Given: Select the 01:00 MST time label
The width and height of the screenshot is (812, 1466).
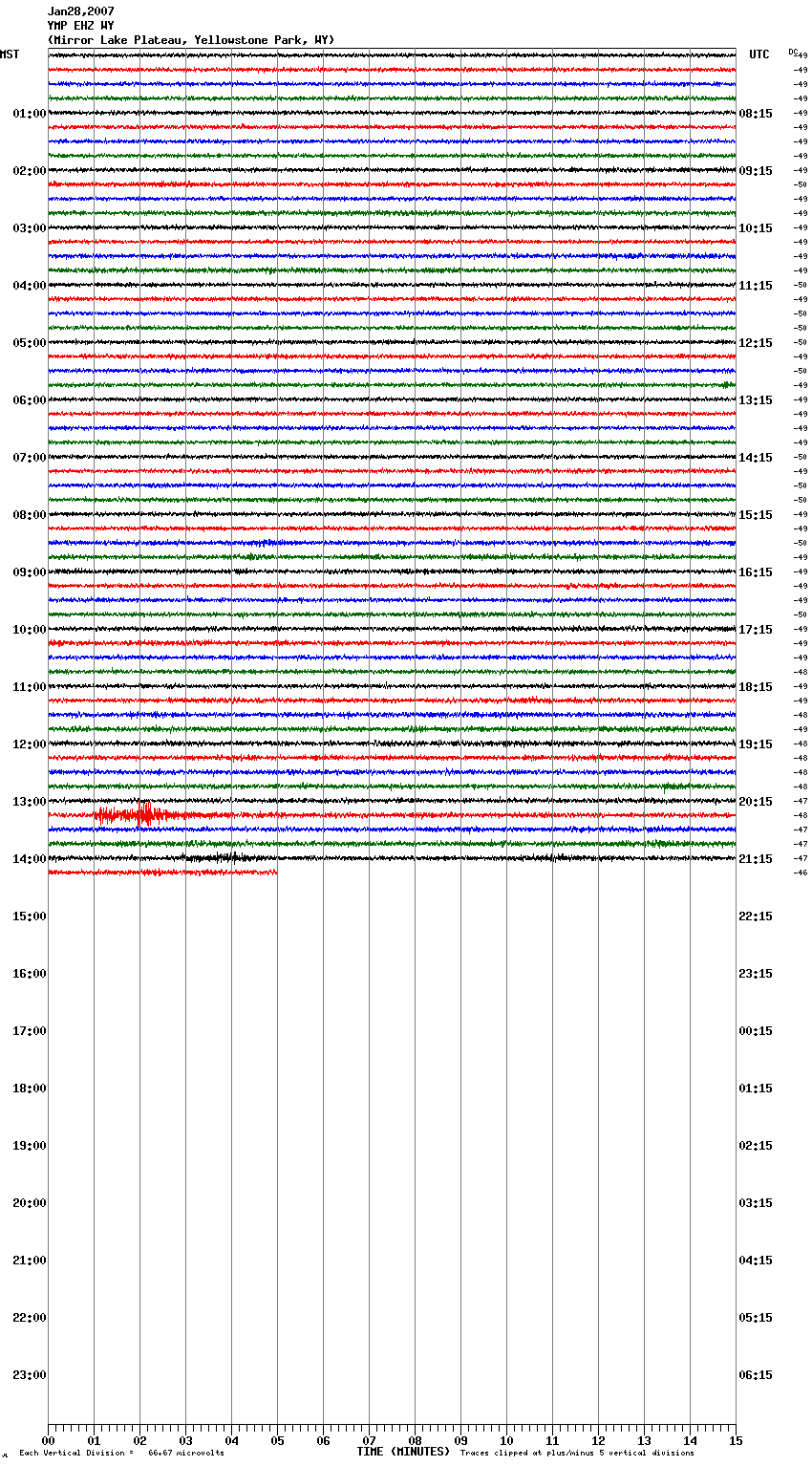Looking at the screenshot, I should (x=29, y=114).
